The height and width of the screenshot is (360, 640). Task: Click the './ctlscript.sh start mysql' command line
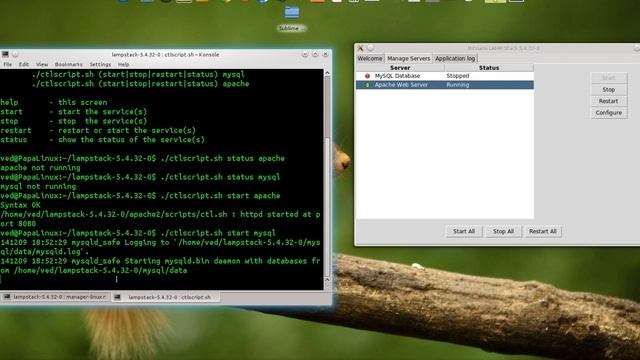click(x=218, y=233)
